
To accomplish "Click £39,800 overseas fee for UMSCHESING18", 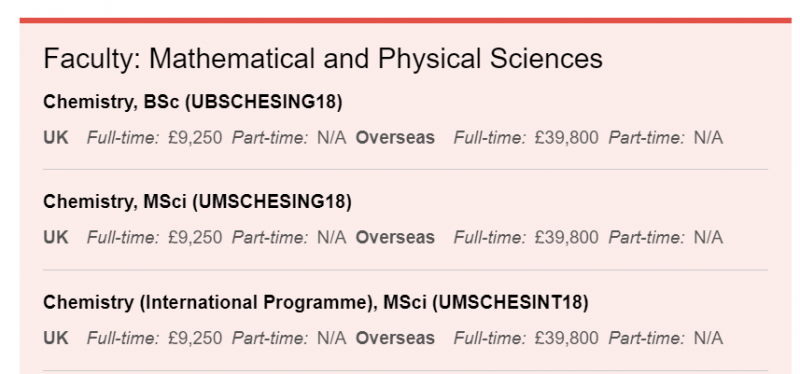I will [566, 238].
